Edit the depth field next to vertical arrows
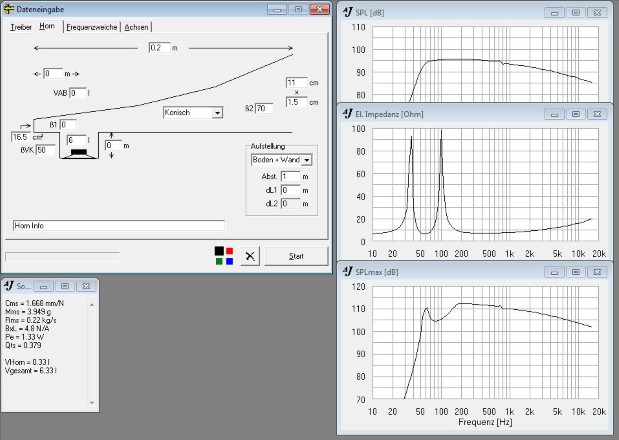 tap(113, 145)
